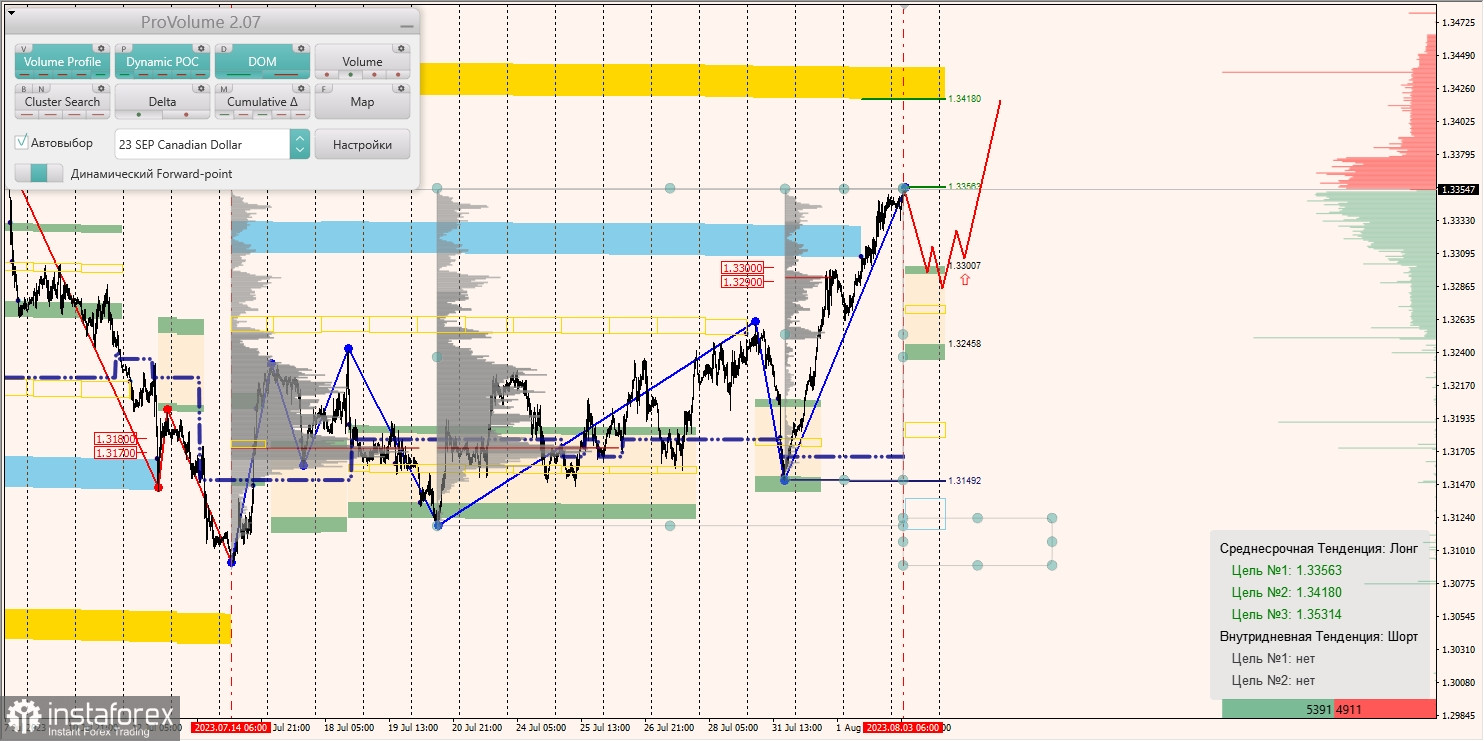Click Цель №2: 1.34180 in info panel
The width and height of the screenshot is (1484, 741).
pyautogui.click(x=1286, y=592)
